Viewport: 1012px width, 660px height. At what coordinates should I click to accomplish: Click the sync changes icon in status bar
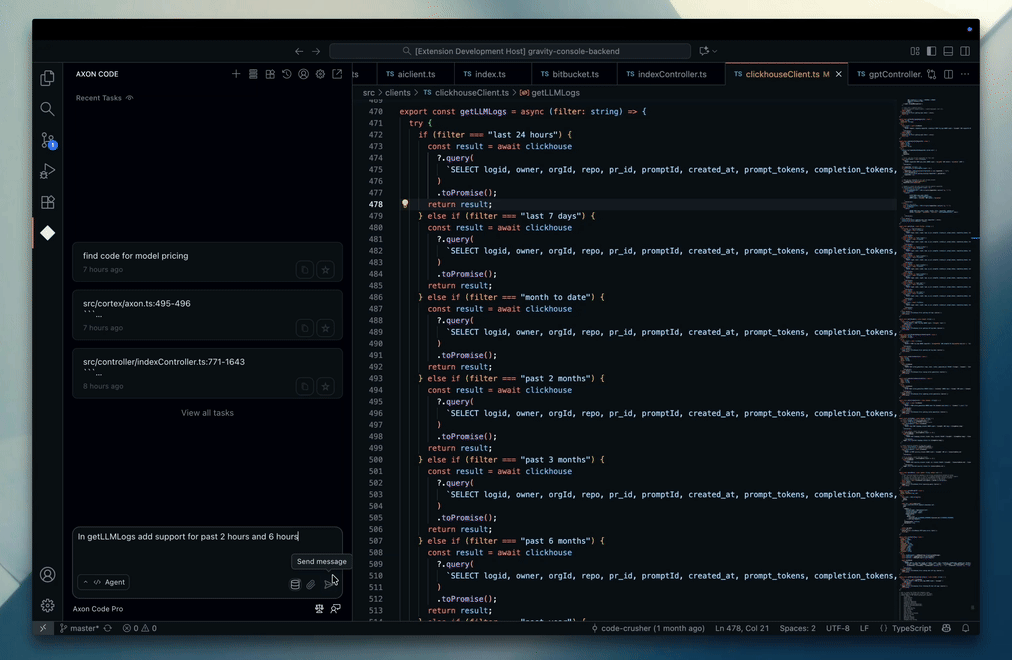(x=108, y=628)
